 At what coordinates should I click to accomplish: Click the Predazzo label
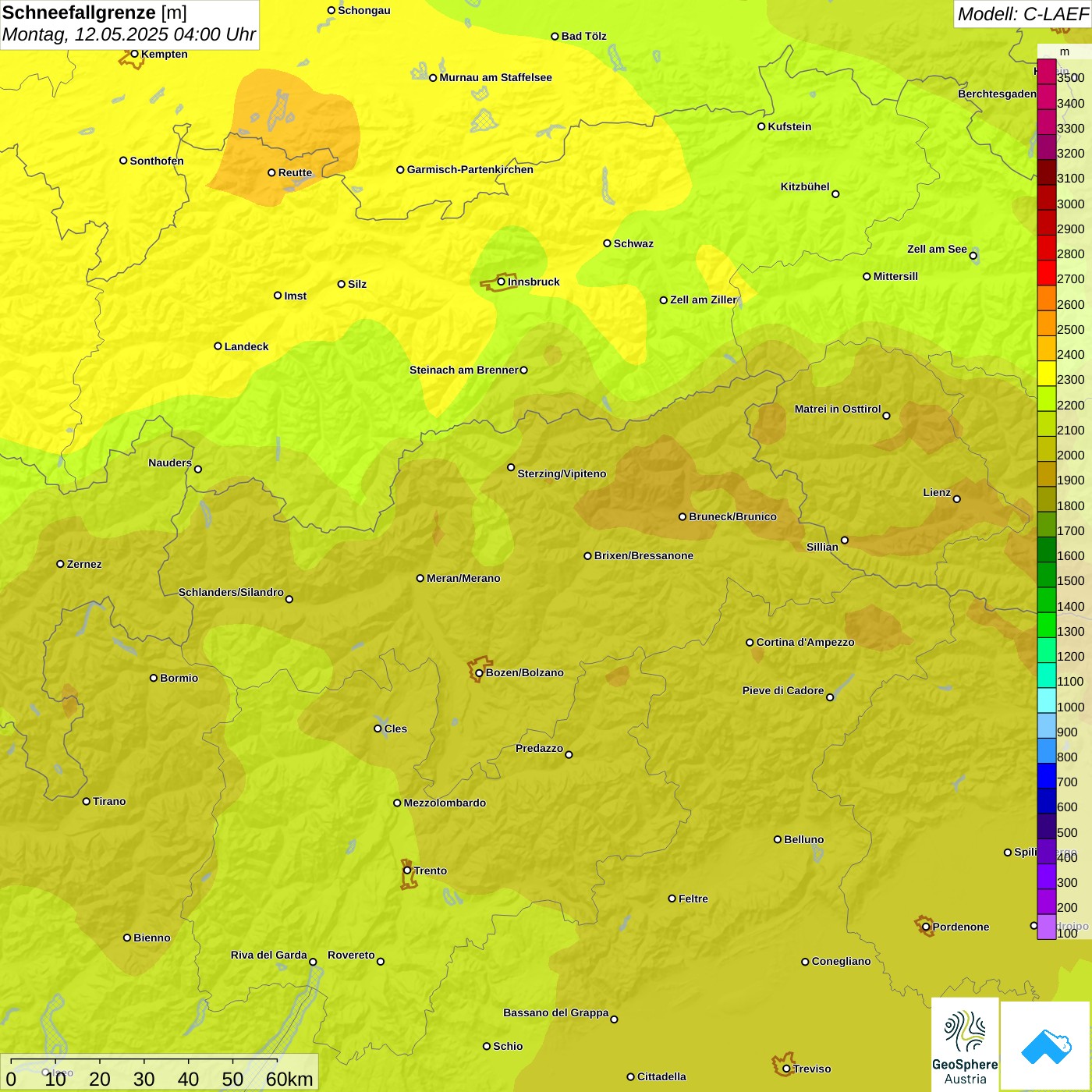pyautogui.click(x=539, y=748)
